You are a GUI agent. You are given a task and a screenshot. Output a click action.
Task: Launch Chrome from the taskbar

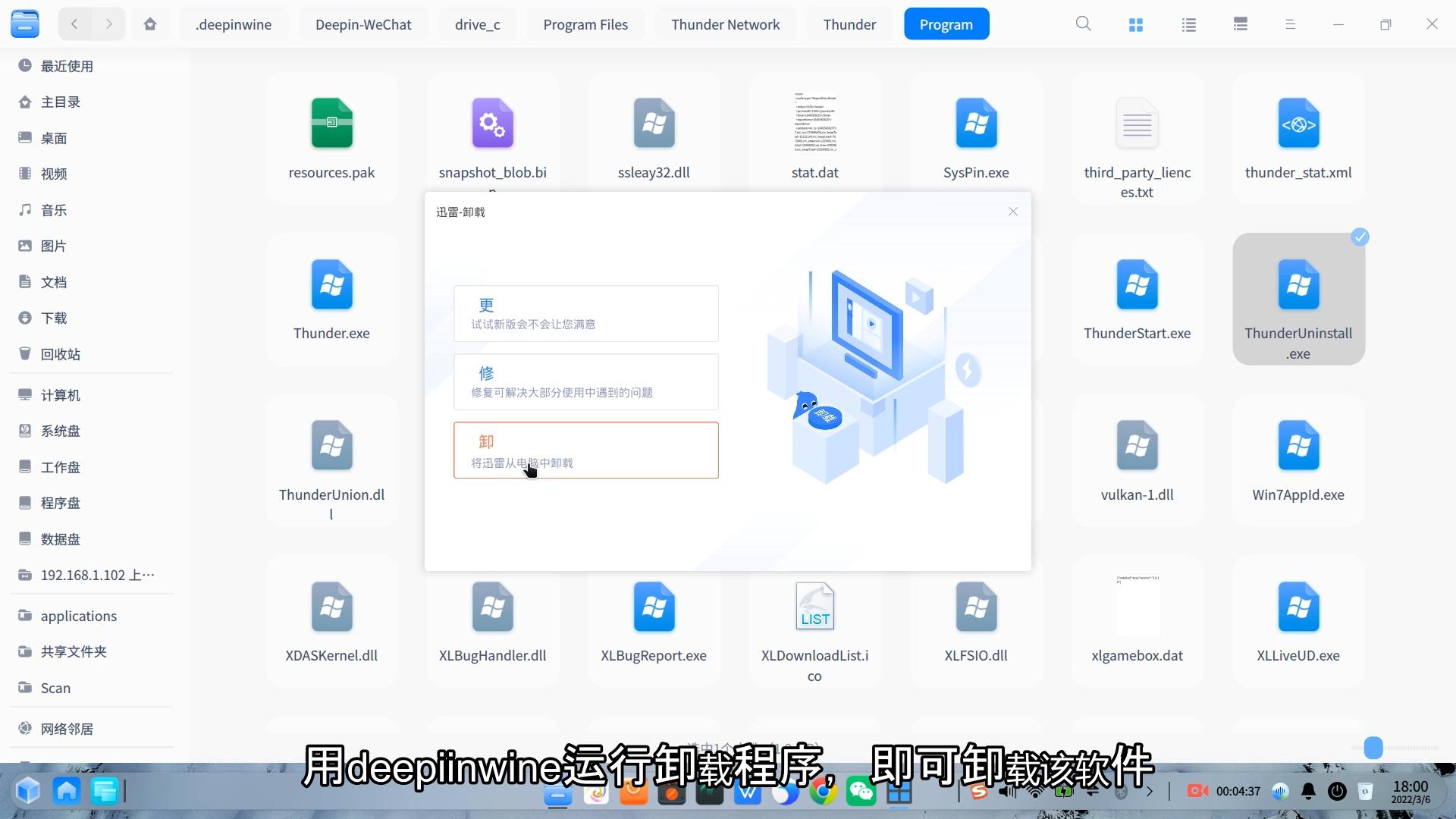click(823, 791)
